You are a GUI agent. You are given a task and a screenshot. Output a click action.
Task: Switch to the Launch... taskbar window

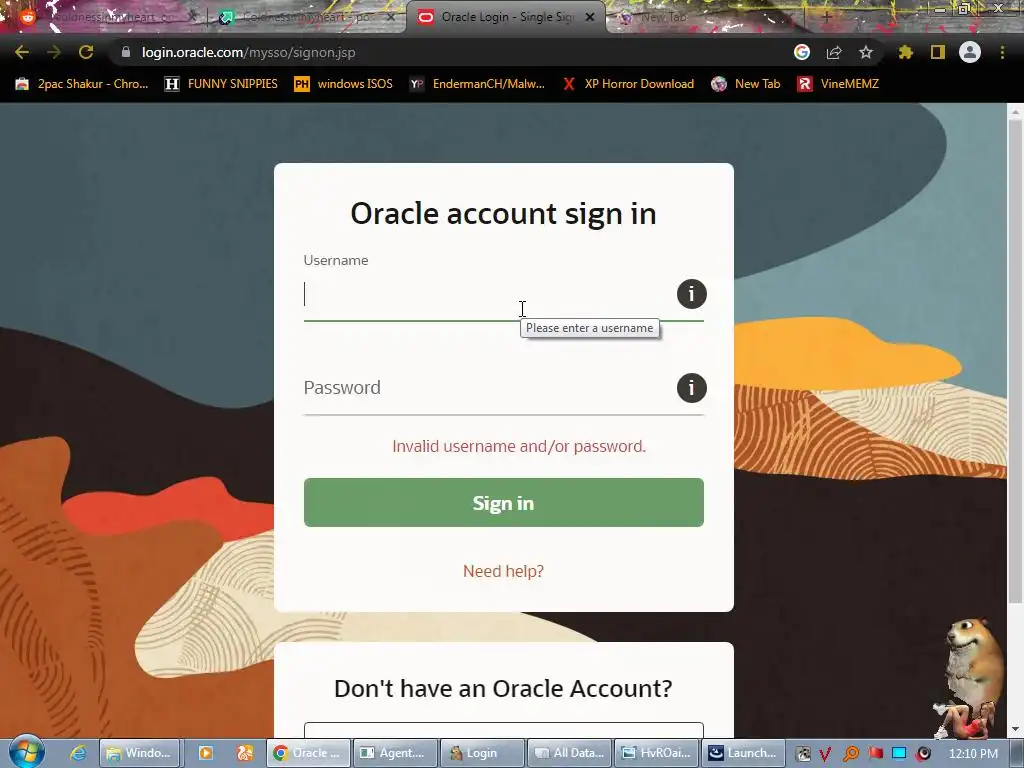[x=744, y=753]
